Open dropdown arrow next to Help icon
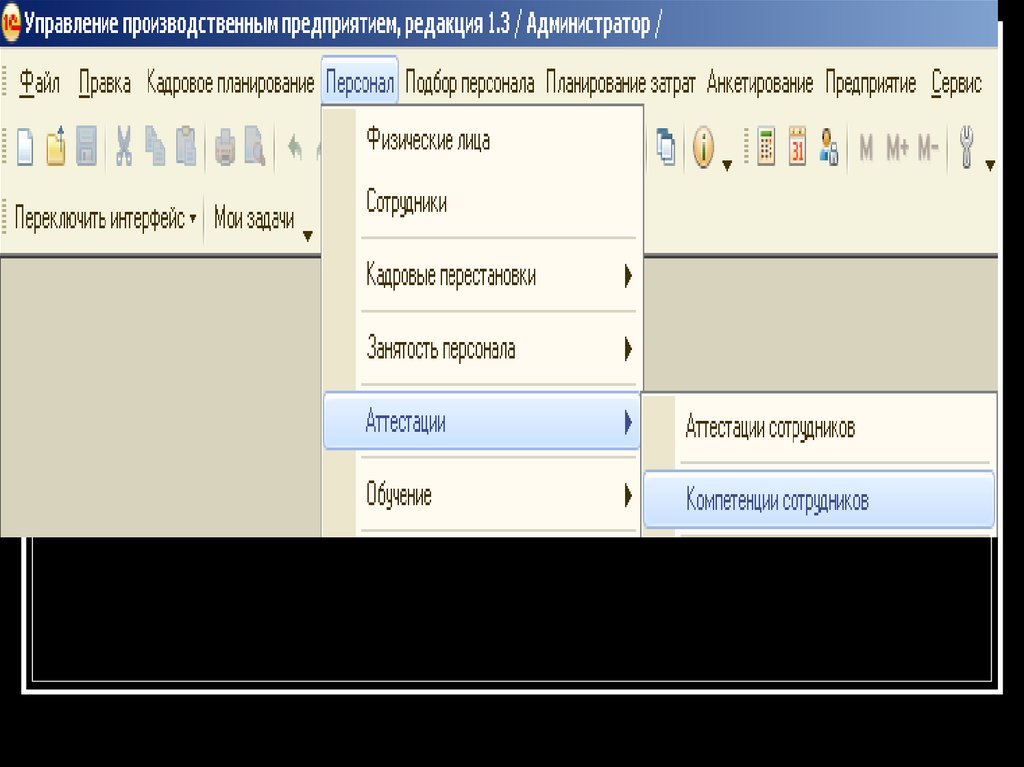Viewport: 1024px width, 767px height. (x=727, y=165)
